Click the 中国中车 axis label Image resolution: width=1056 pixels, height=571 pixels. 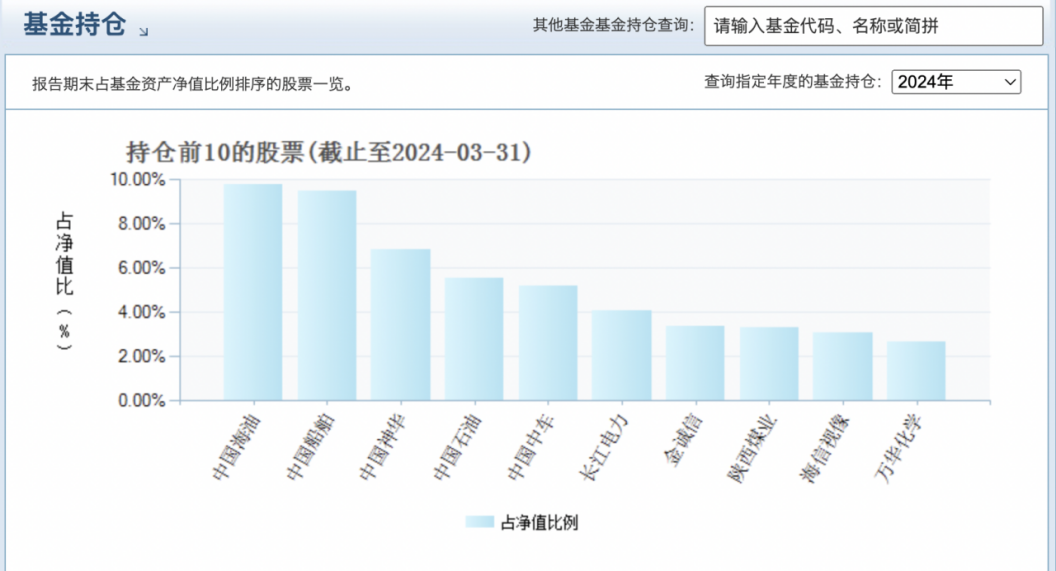(531, 448)
